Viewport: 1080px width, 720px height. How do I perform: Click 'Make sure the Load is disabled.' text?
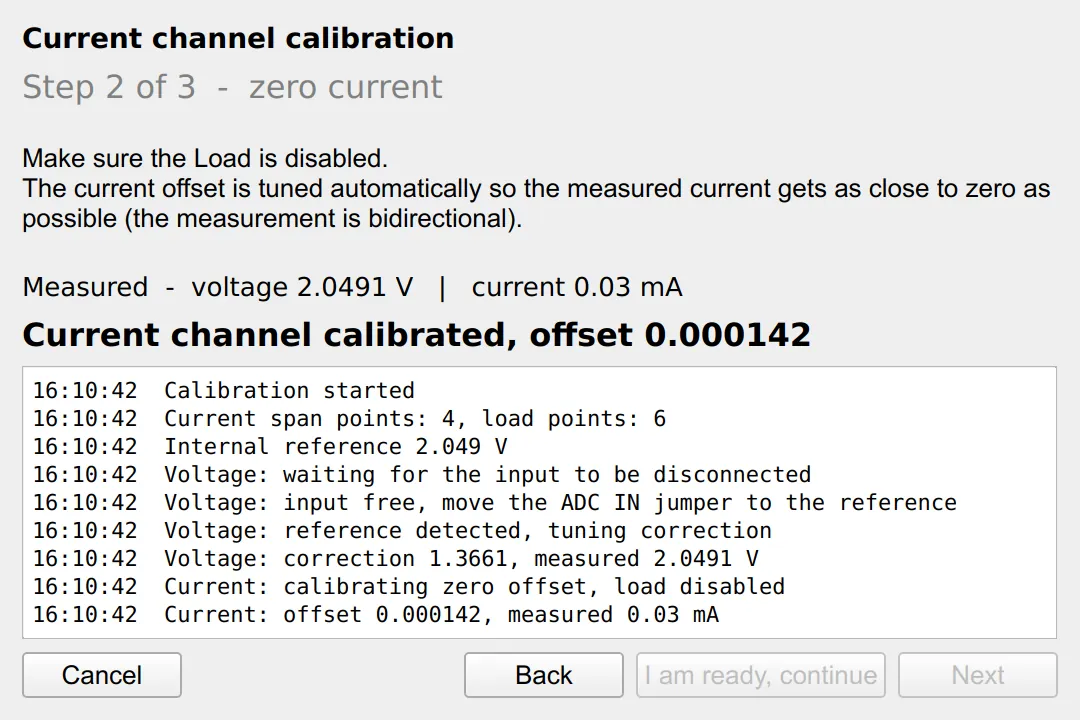(205, 158)
